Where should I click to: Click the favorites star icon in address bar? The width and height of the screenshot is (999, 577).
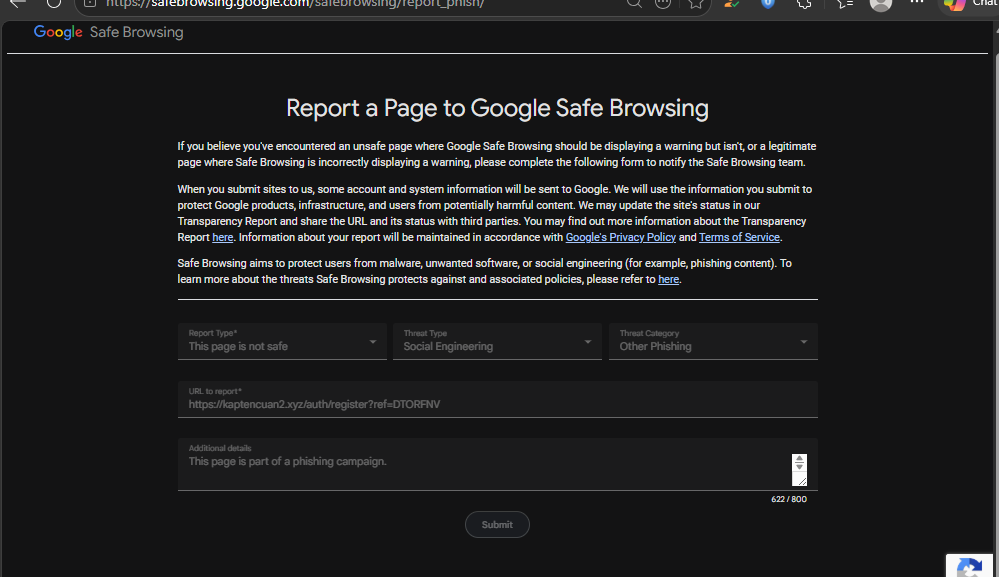[x=696, y=3]
